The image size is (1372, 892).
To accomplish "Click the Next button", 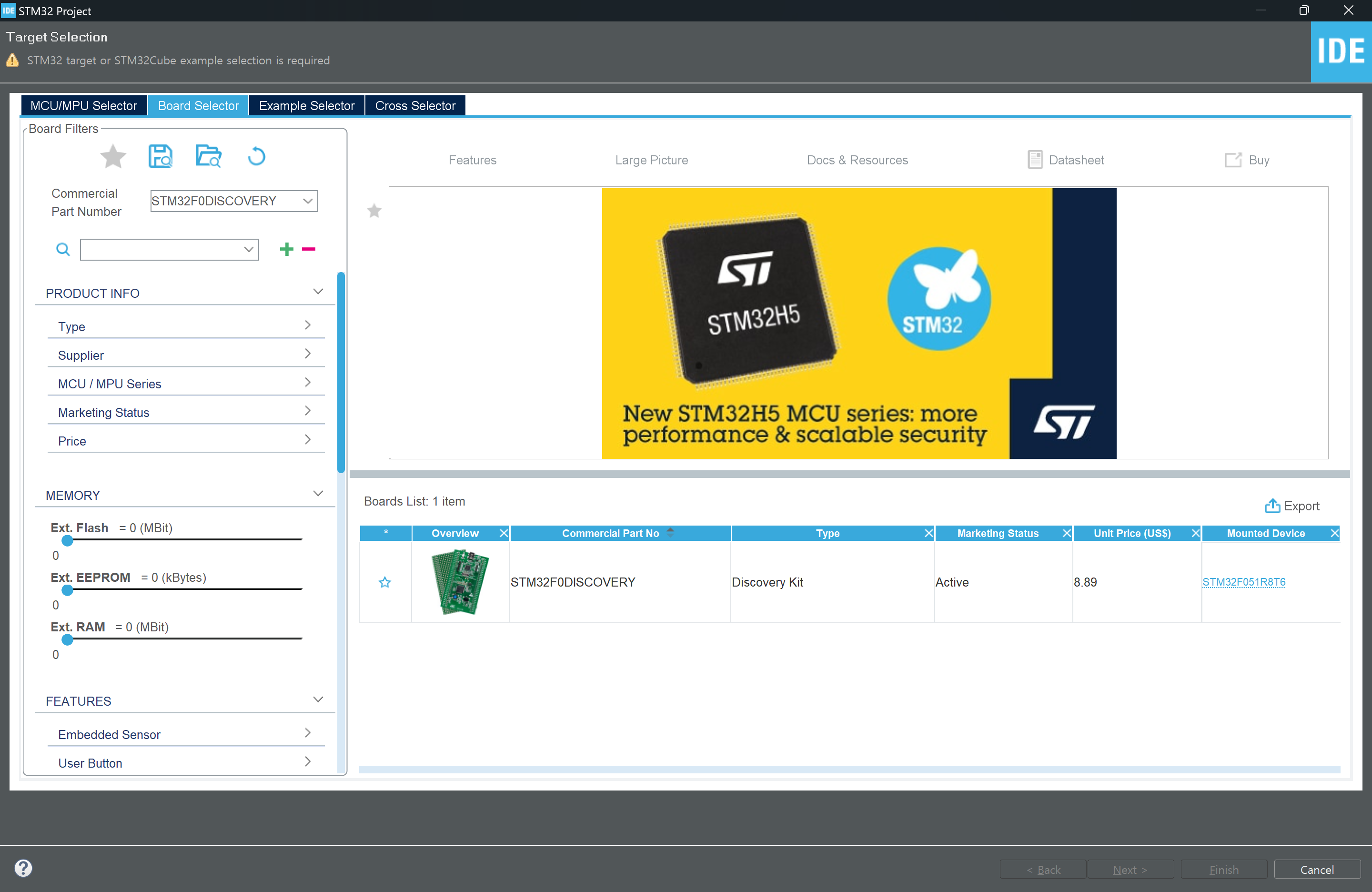I will point(1130,869).
